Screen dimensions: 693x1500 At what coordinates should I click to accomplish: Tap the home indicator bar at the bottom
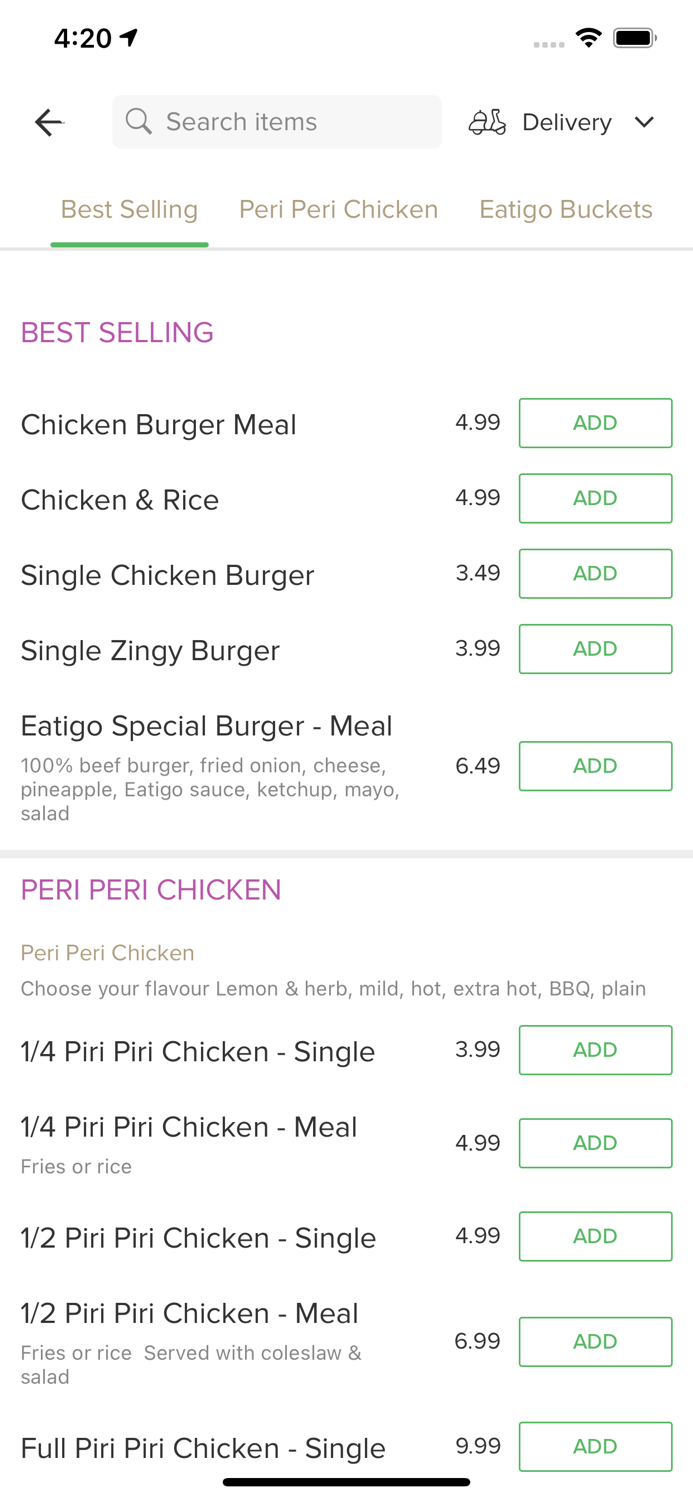346,1481
